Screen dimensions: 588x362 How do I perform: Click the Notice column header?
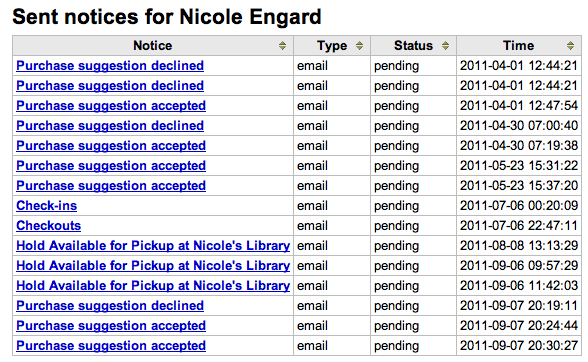tap(153, 46)
